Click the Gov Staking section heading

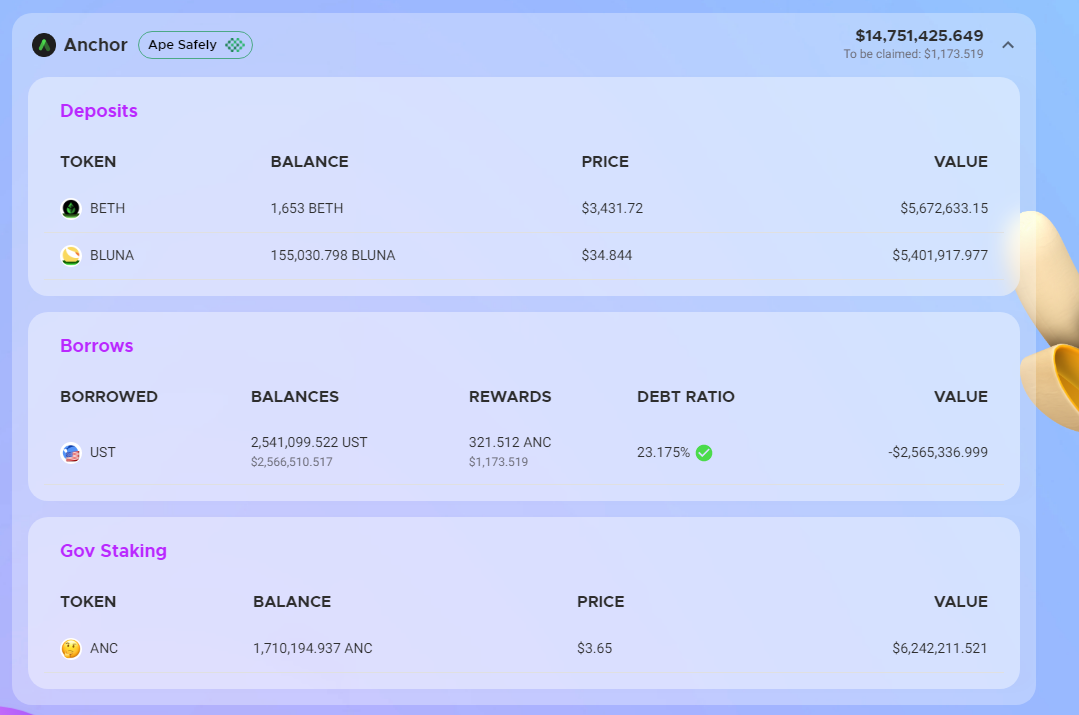[114, 551]
